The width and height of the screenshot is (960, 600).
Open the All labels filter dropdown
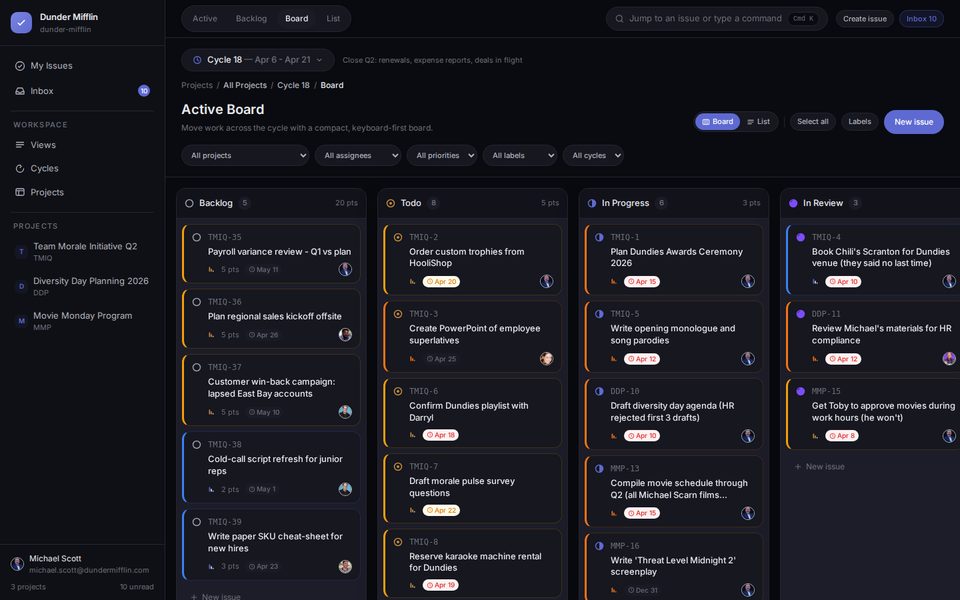tap(520, 156)
